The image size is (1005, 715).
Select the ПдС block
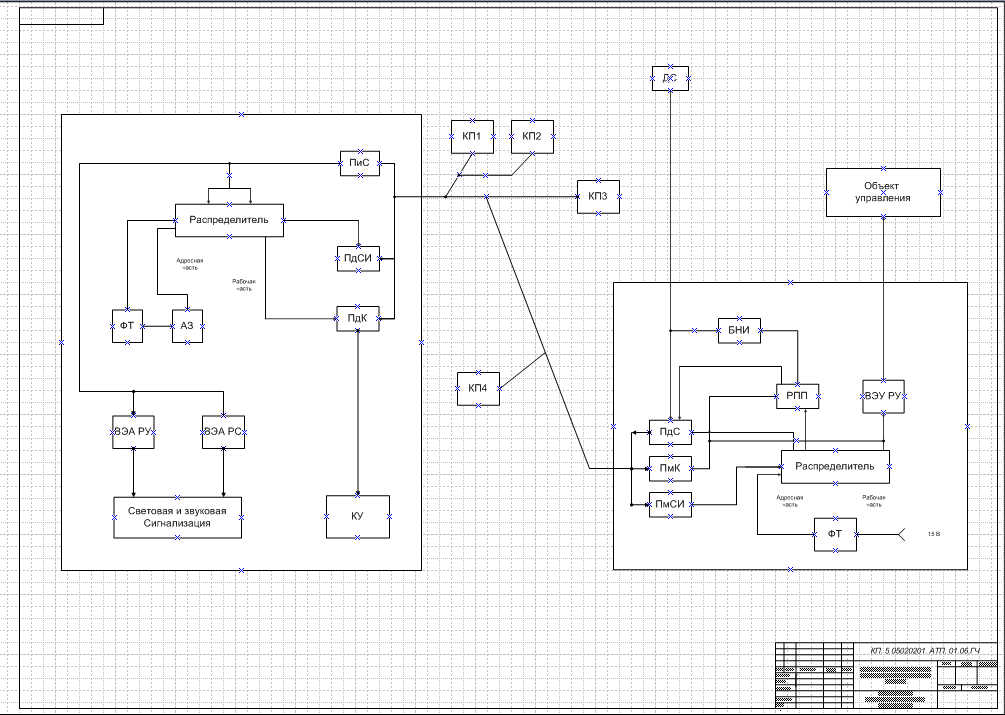pos(670,432)
